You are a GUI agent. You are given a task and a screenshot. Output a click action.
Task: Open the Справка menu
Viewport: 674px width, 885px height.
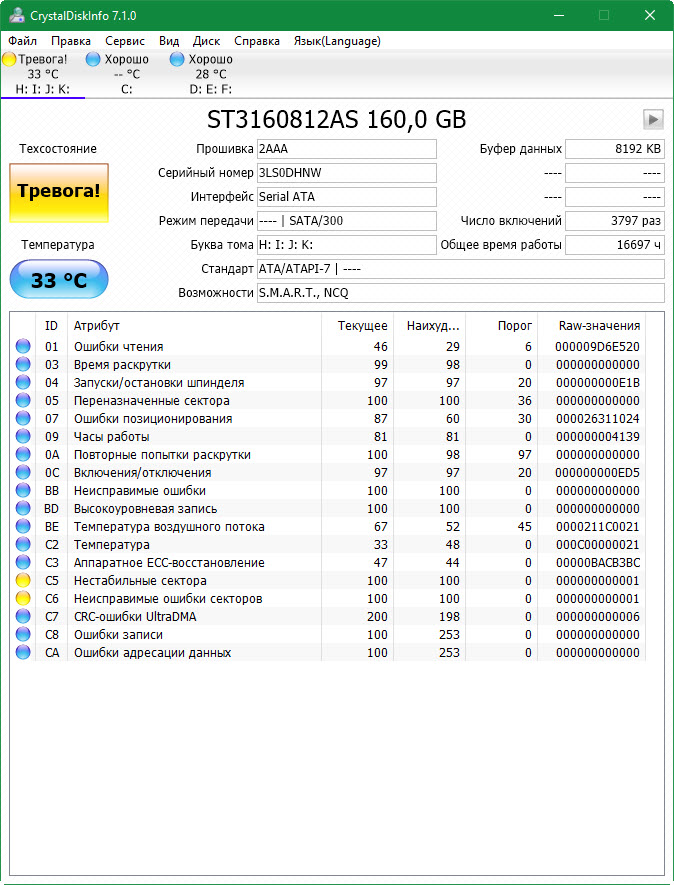point(257,41)
